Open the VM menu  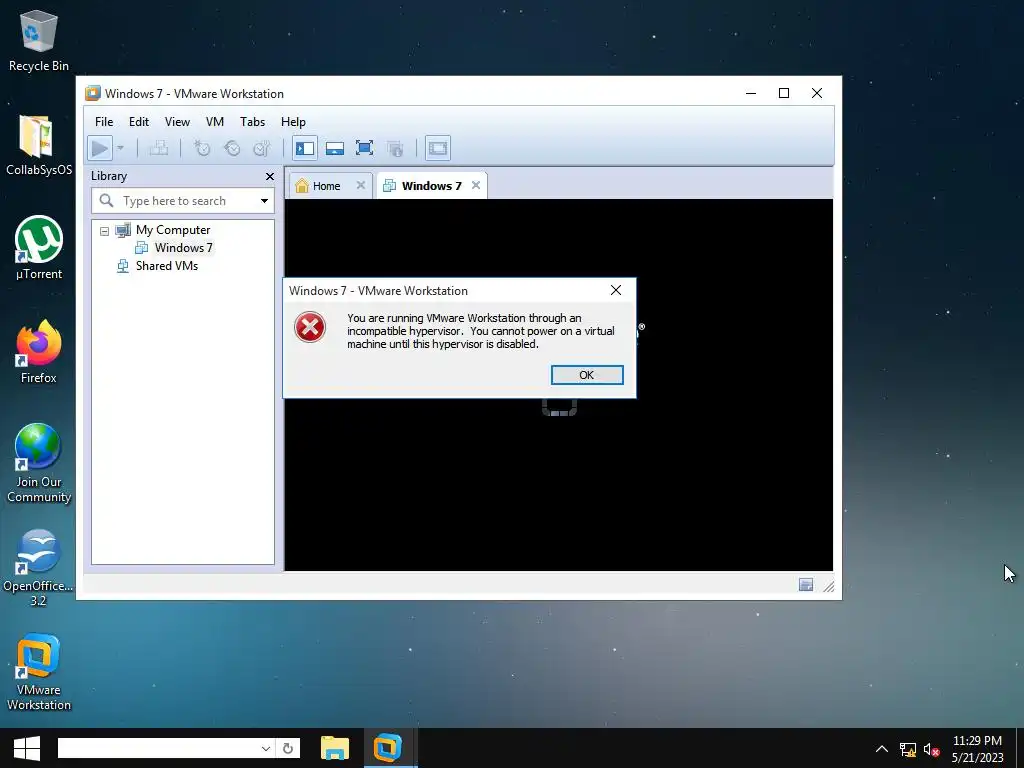click(215, 121)
